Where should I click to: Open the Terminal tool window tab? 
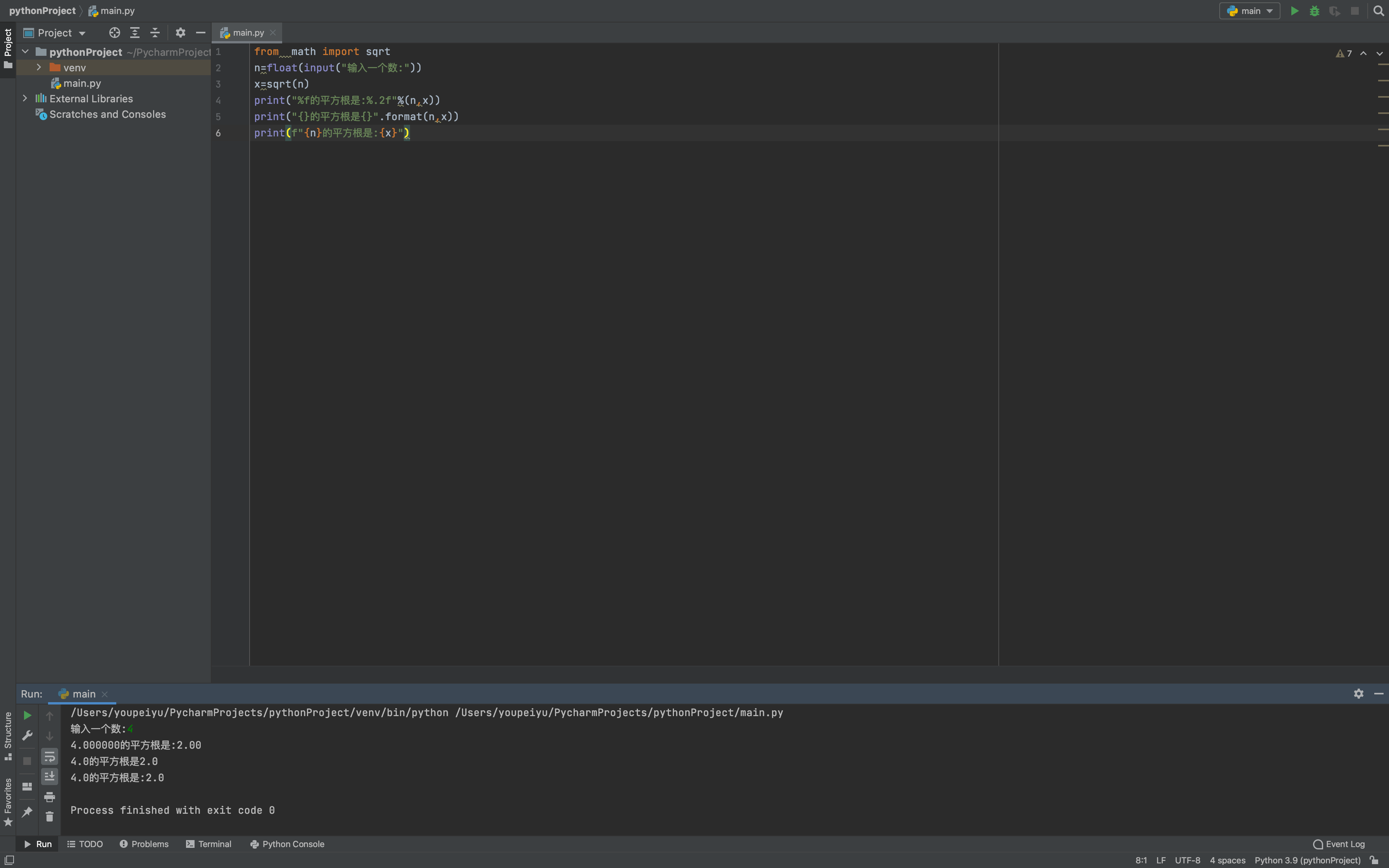click(x=209, y=844)
